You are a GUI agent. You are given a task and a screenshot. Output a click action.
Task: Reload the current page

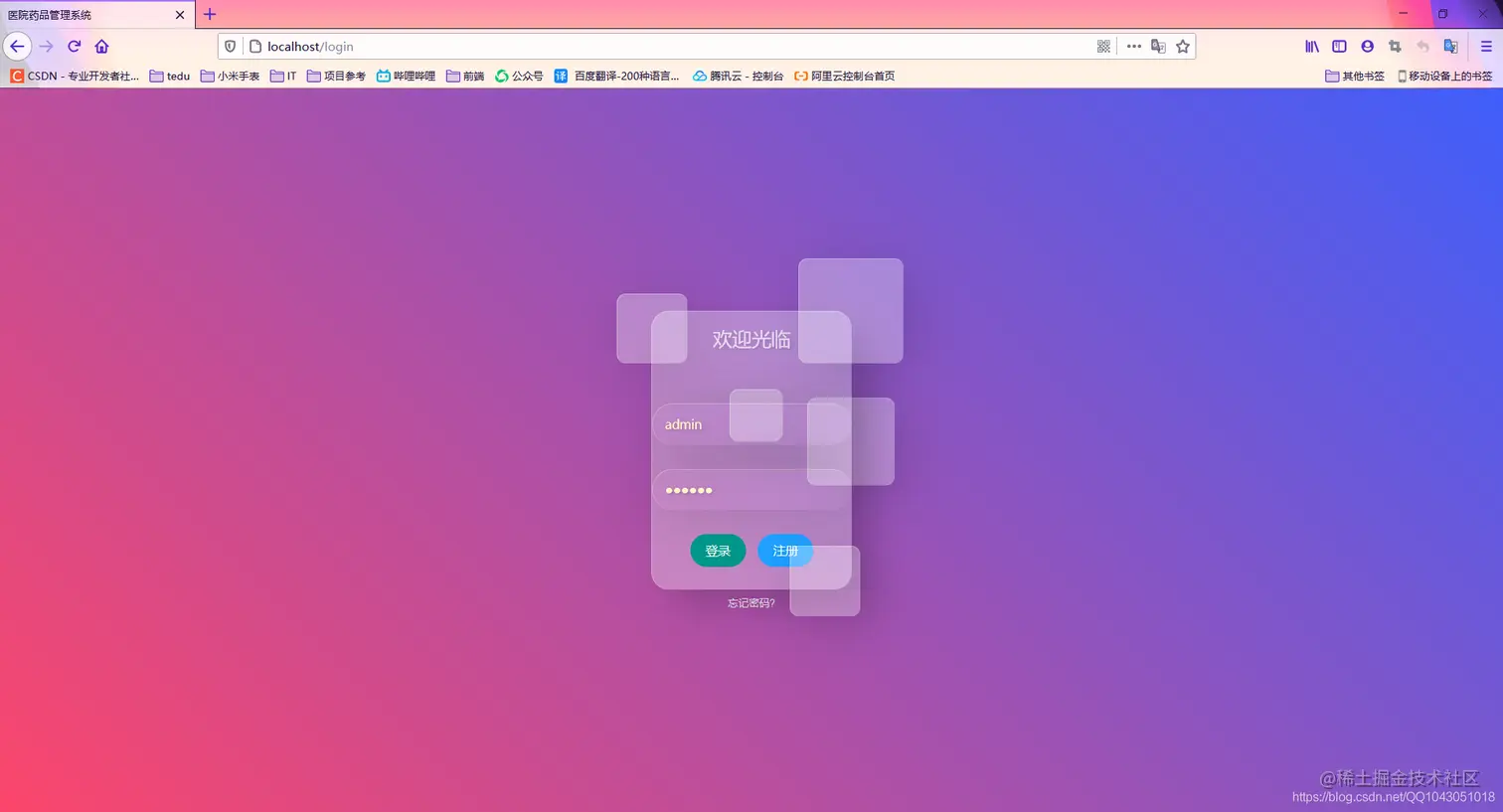pos(74,47)
